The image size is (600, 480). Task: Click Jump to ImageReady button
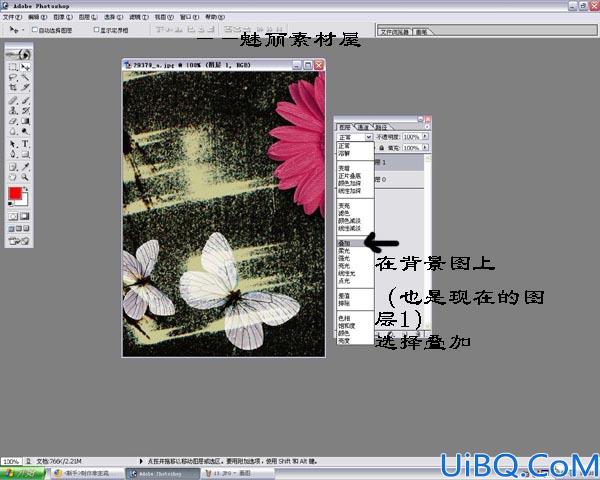tap(19, 241)
